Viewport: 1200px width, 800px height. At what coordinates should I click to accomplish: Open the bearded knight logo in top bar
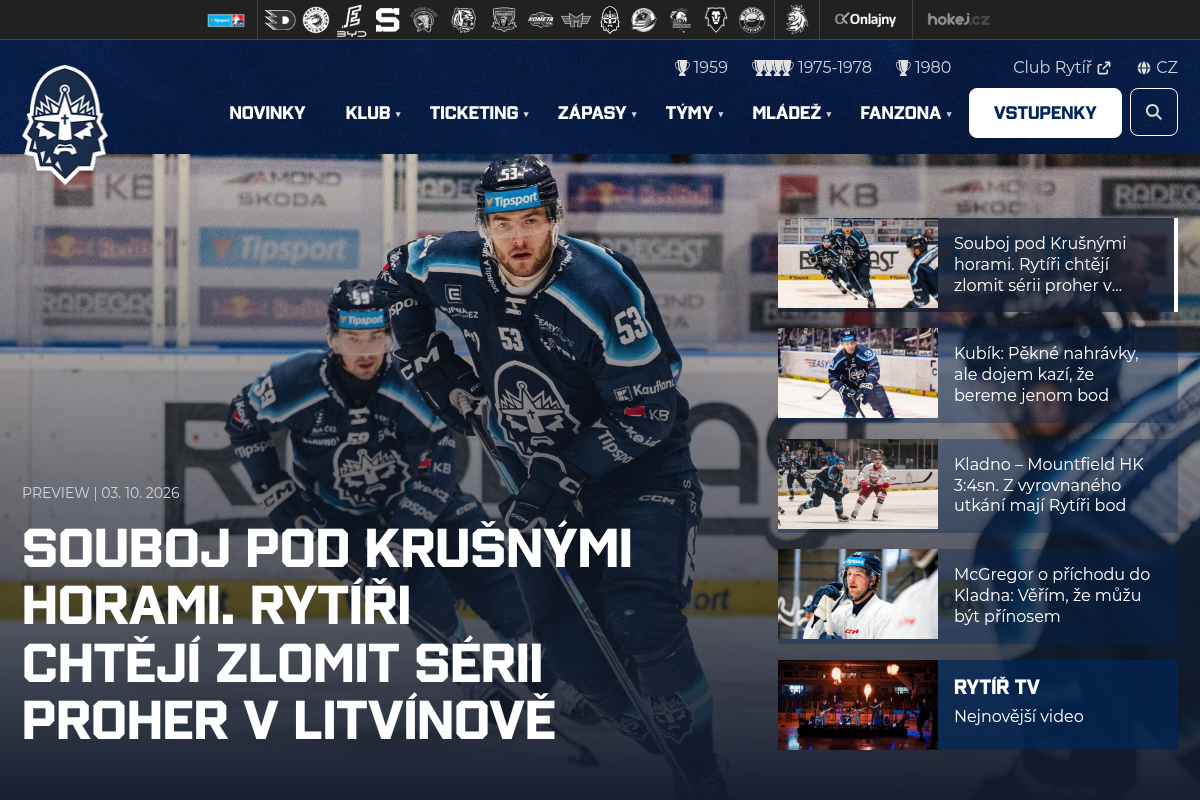[x=610, y=19]
